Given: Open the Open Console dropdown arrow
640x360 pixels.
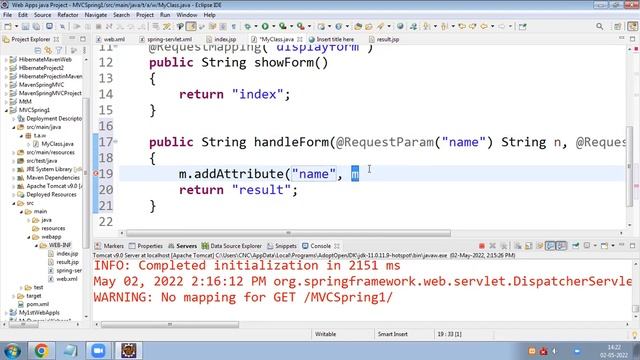Looking at the screenshot, I should (x=613, y=246).
